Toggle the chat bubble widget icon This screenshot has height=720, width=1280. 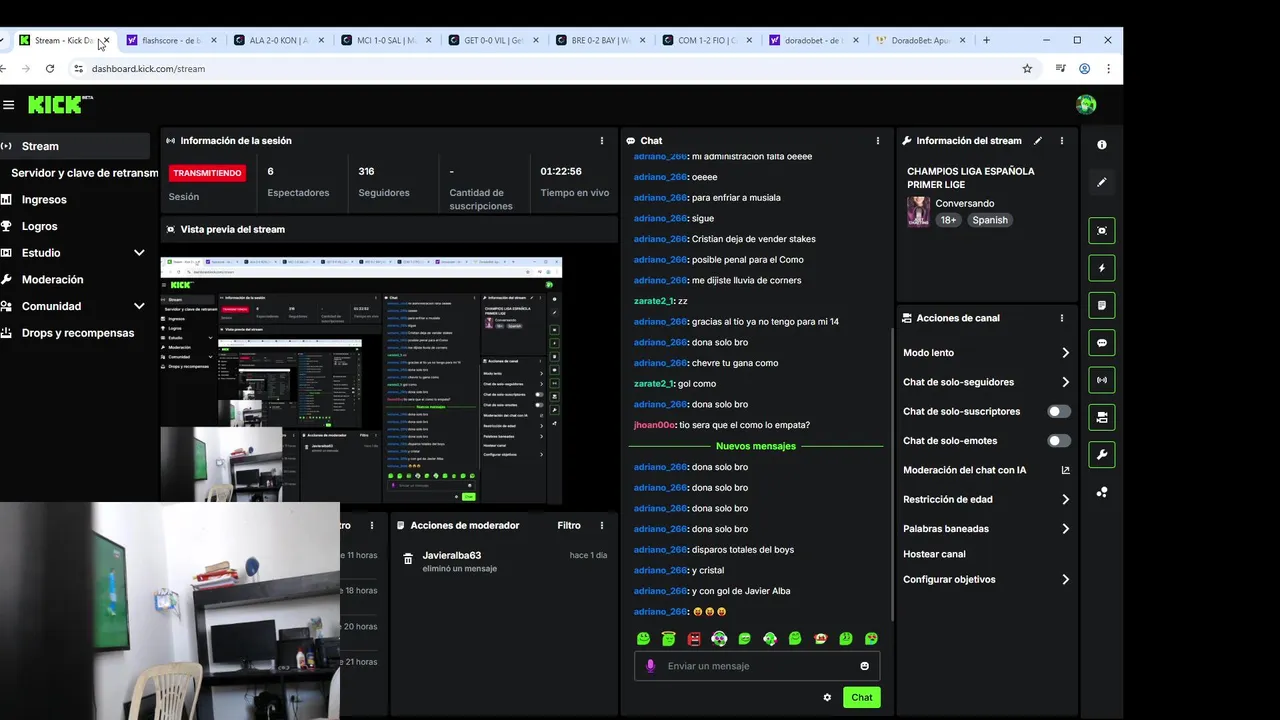(x=1102, y=343)
